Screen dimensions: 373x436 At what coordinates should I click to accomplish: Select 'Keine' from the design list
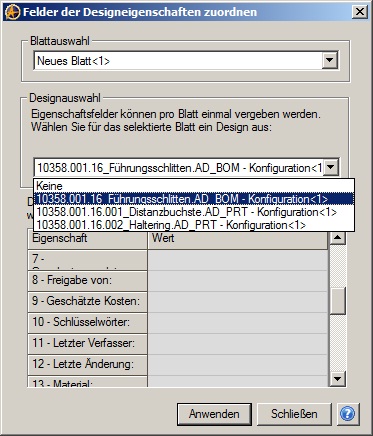coord(194,186)
